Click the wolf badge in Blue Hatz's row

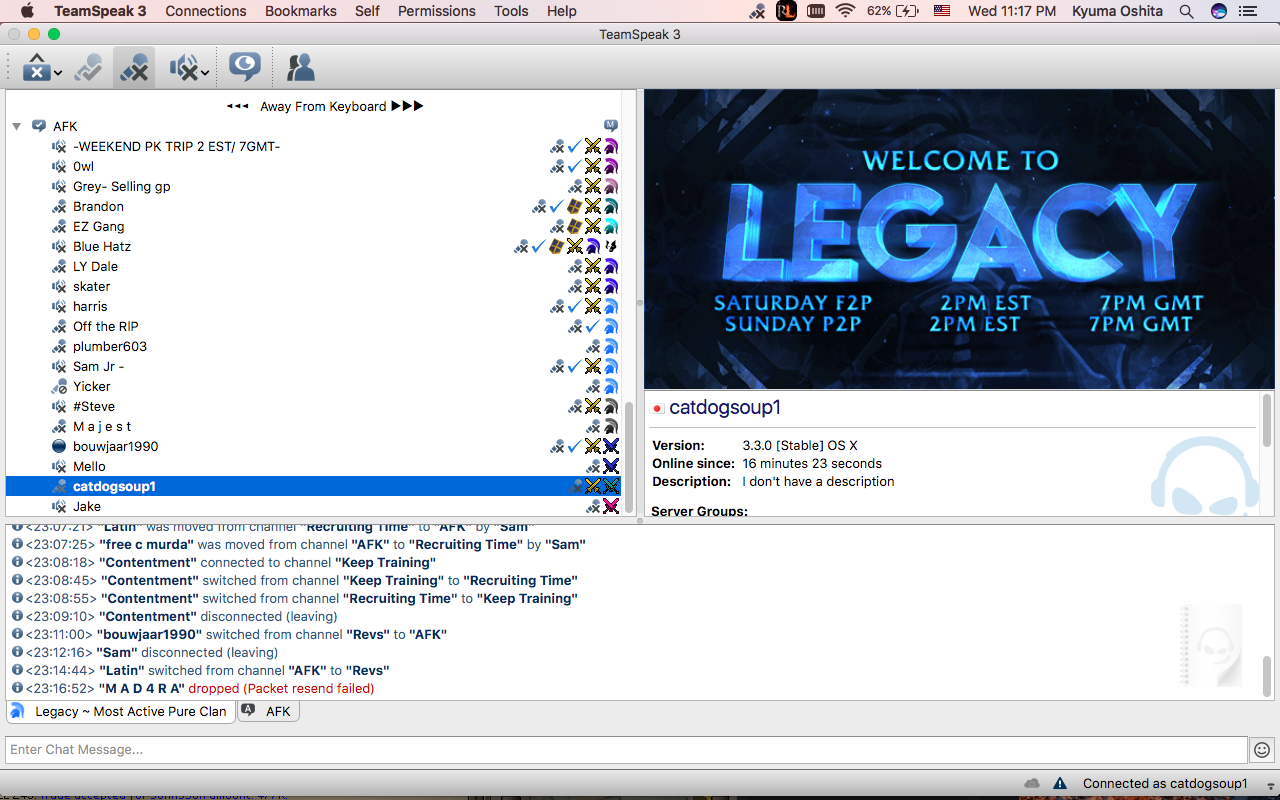pyautogui.click(x=611, y=246)
